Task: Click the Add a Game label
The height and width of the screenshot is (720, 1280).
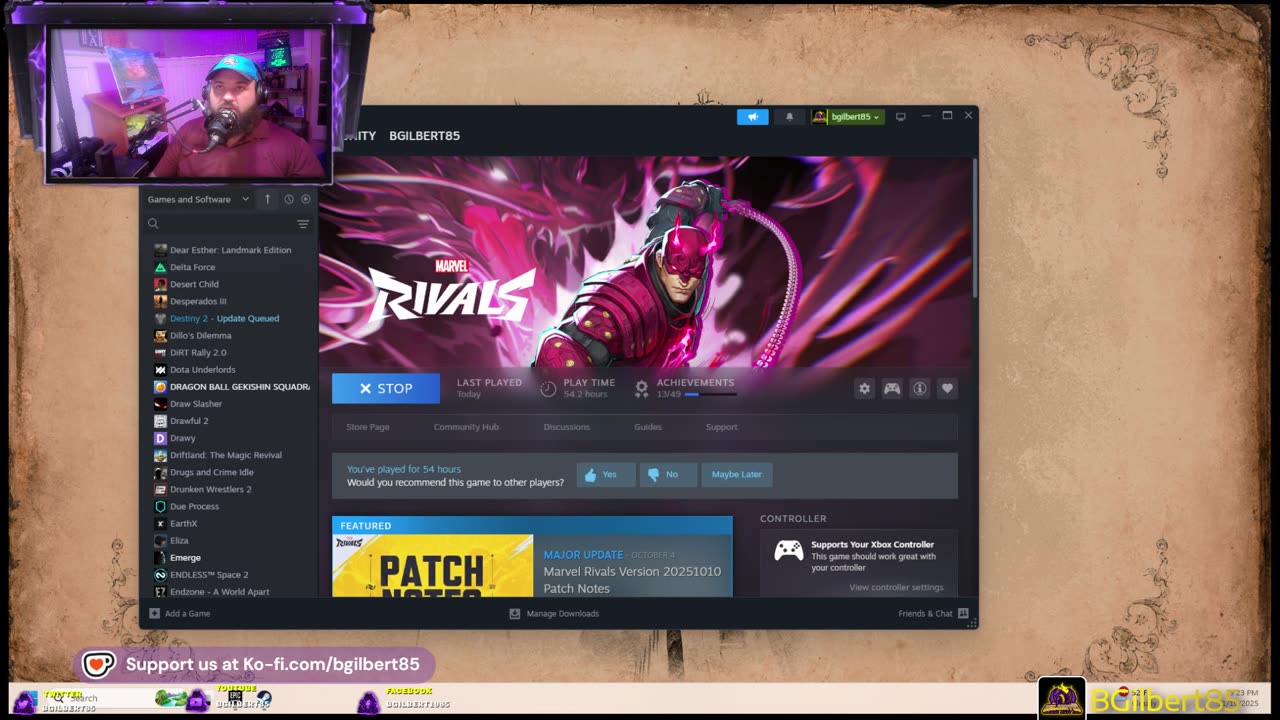Action: click(187, 613)
